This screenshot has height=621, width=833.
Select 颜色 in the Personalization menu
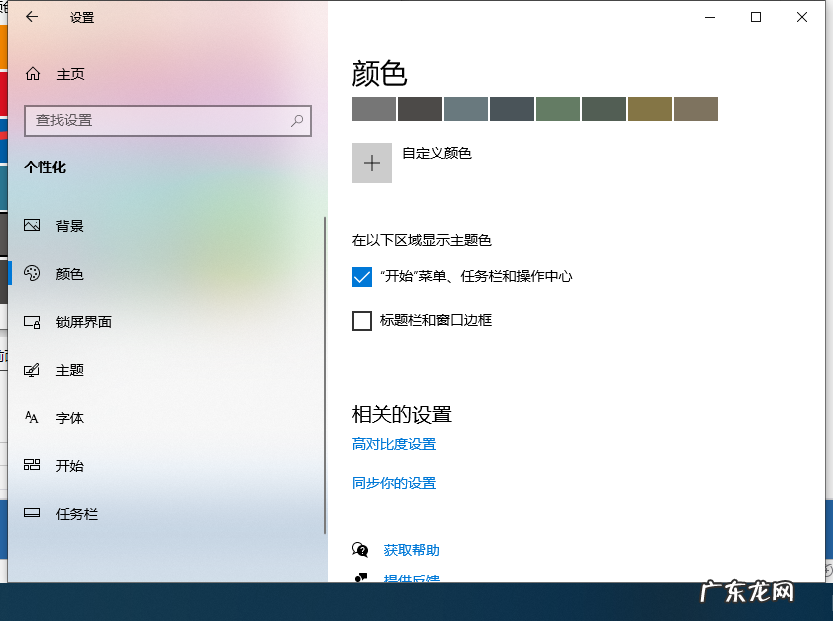pyautogui.click(x=70, y=274)
